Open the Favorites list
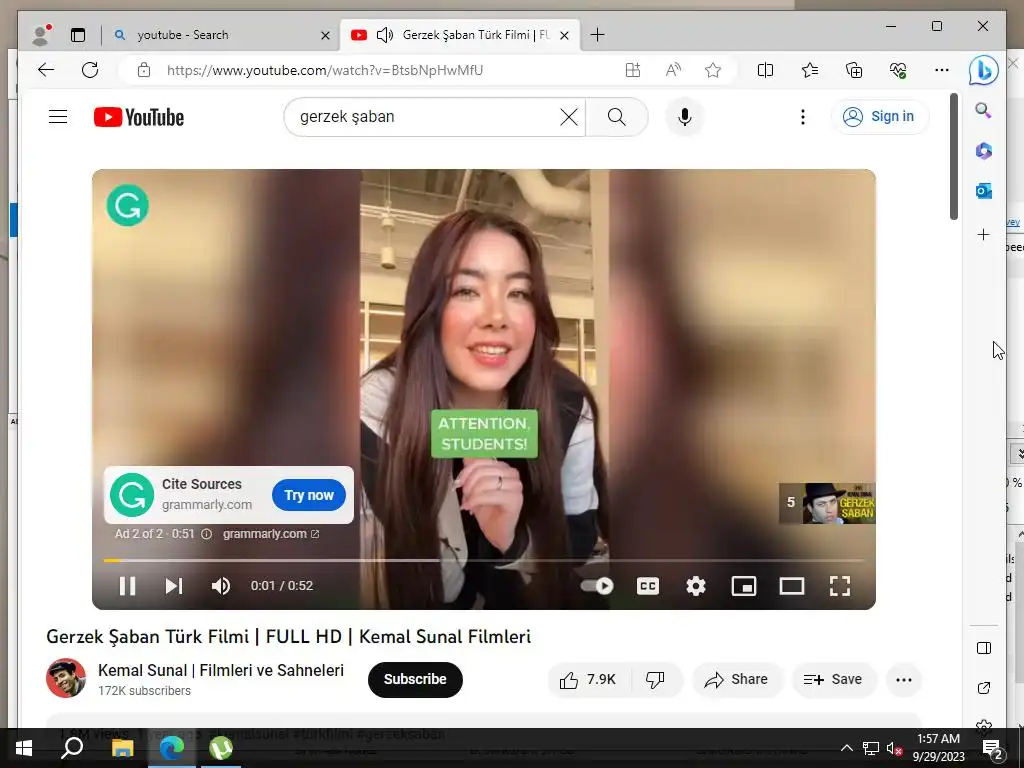 (810, 70)
